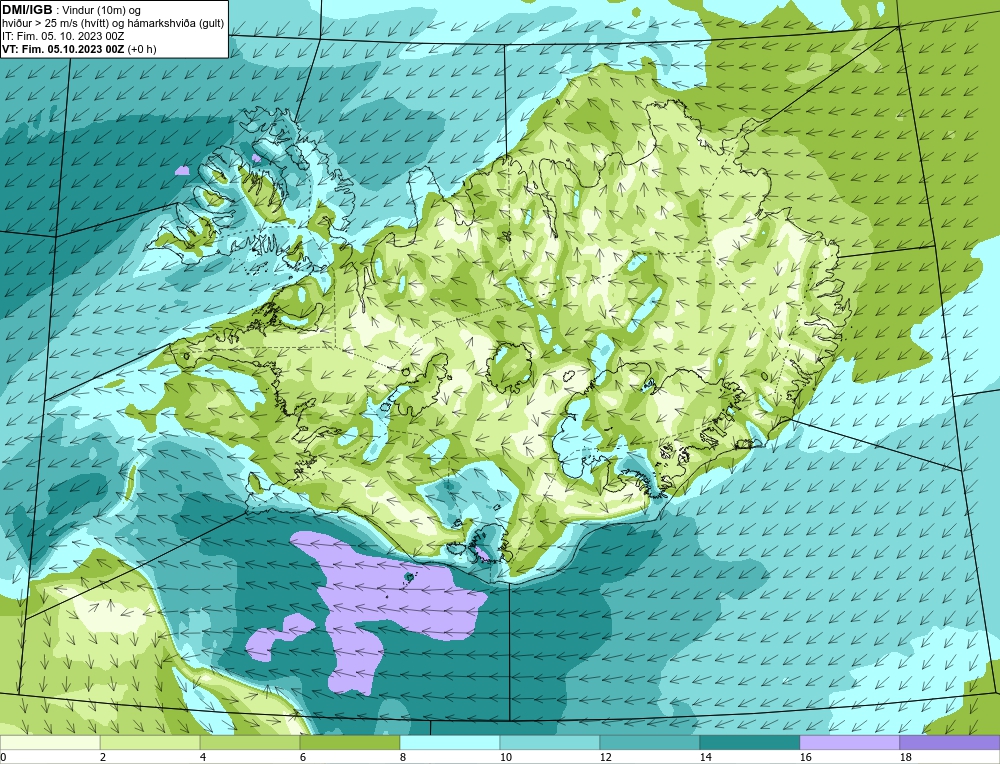This screenshot has height=764, width=1000.
Task: Click the 12–14 m/s teal legend swatch
Action: tap(650, 742)
